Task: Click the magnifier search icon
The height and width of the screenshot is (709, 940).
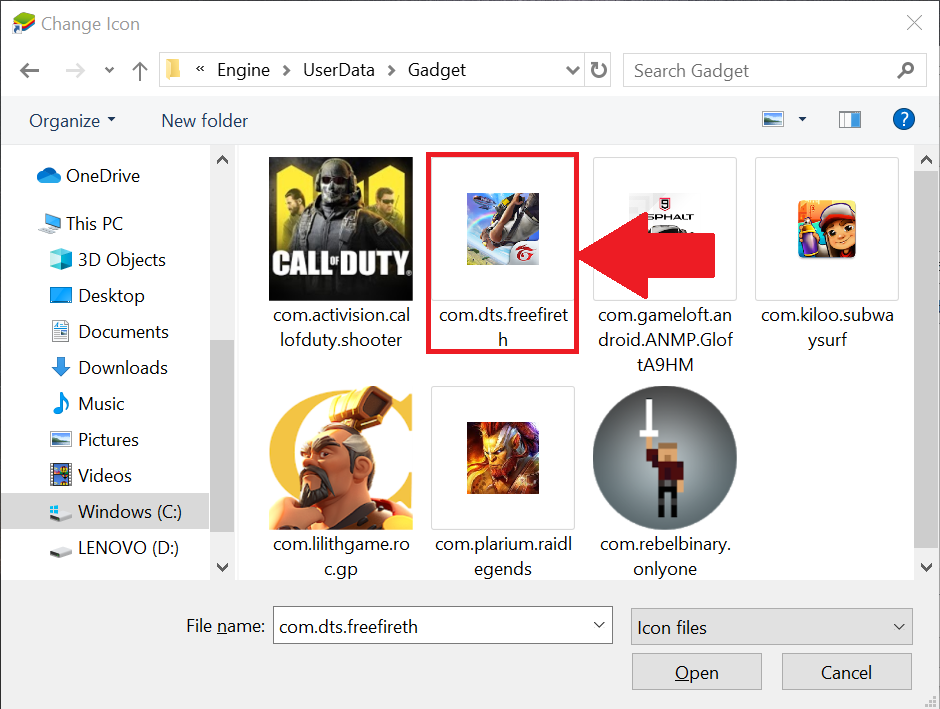Action: (x=905, y=70)
